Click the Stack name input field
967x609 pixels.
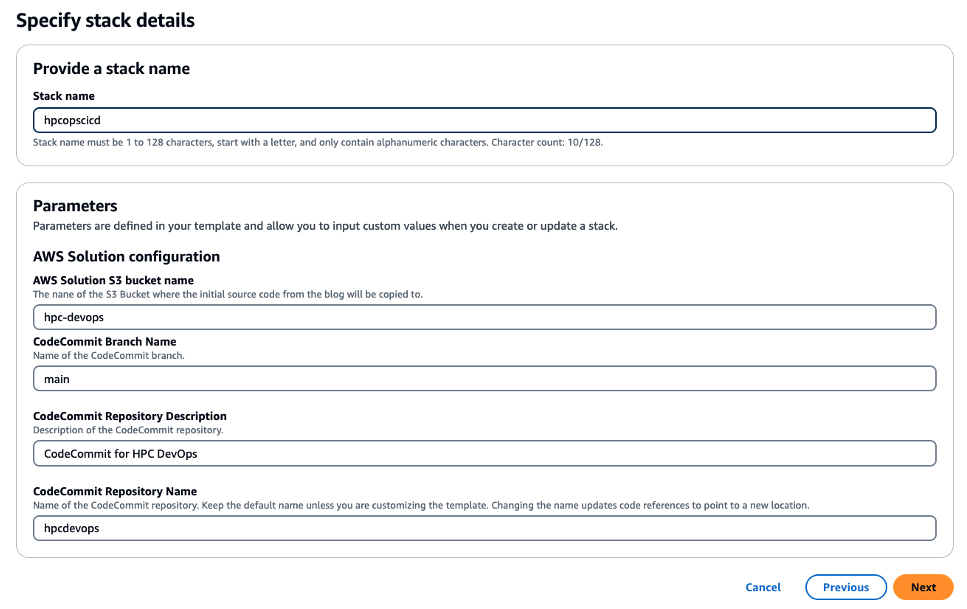pos(484,119)
